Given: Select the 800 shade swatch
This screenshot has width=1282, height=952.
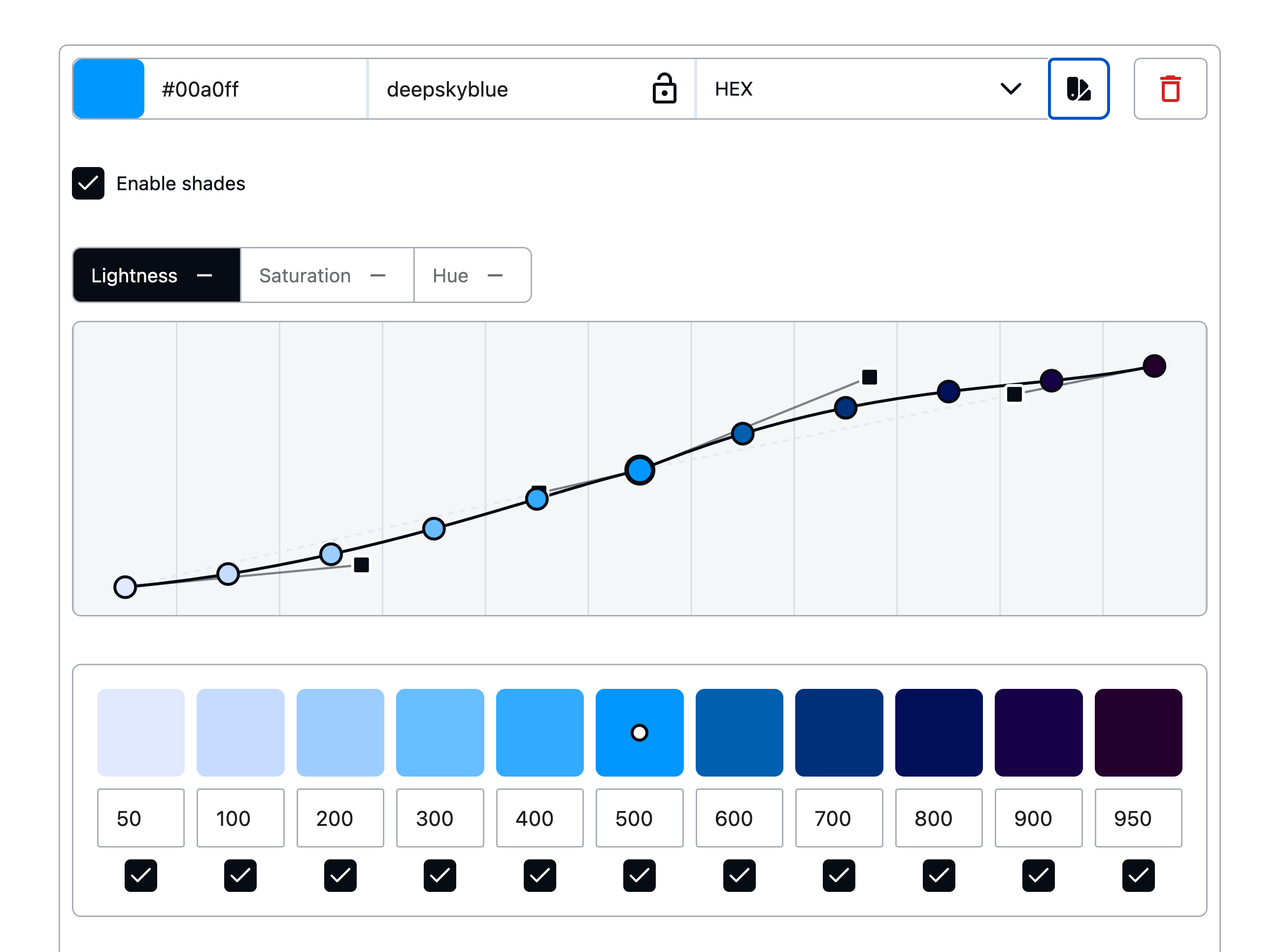Looking at the screenshot, I should pyautogui.click(x=938, y=732).
